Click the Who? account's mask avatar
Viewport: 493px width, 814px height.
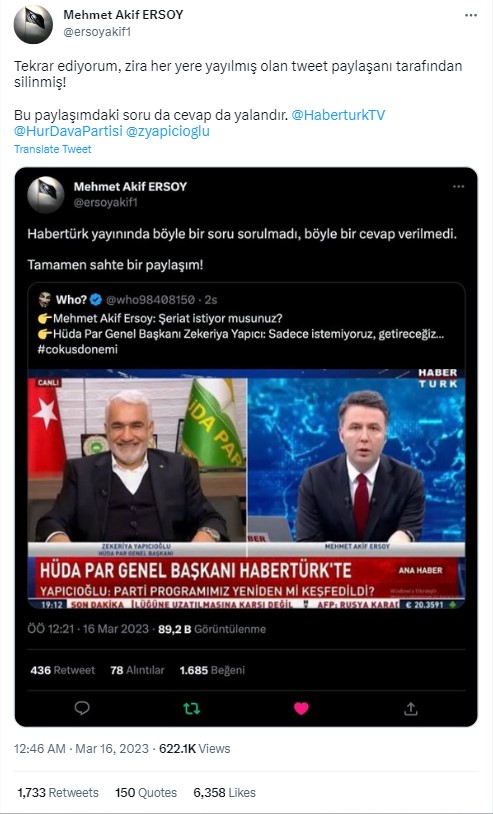coord(45,300)
